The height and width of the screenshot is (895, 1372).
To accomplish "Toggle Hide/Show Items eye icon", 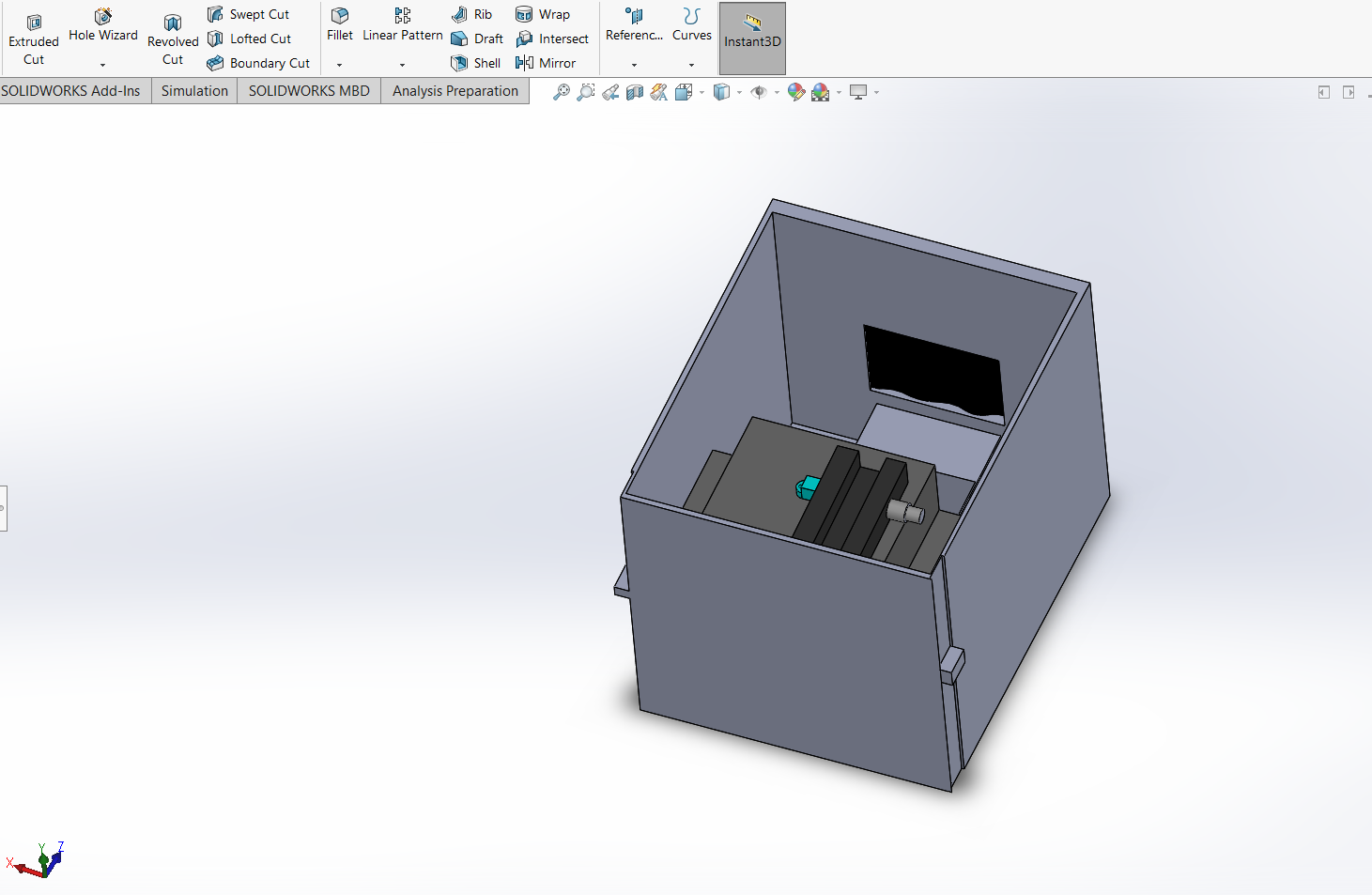I will tap(759, 92).
